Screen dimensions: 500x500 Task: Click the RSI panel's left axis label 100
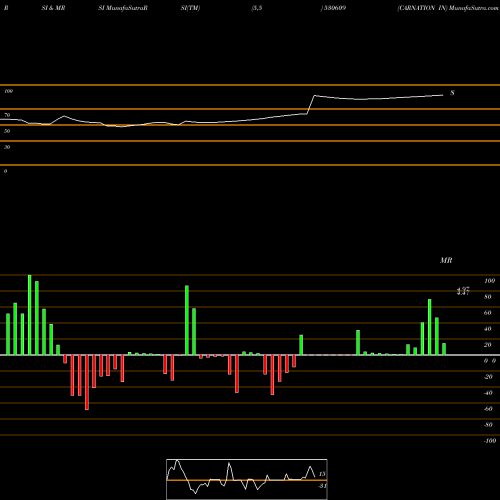8,91
